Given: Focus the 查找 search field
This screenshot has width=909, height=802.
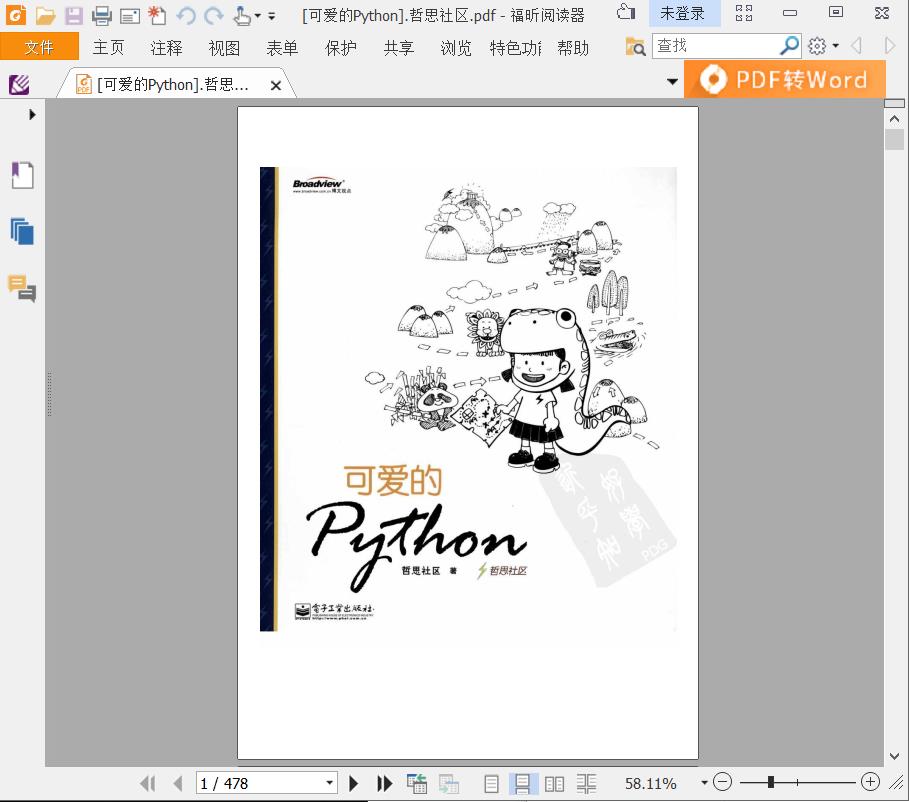Looking at the screenshot, I should [x=716, y=46].
